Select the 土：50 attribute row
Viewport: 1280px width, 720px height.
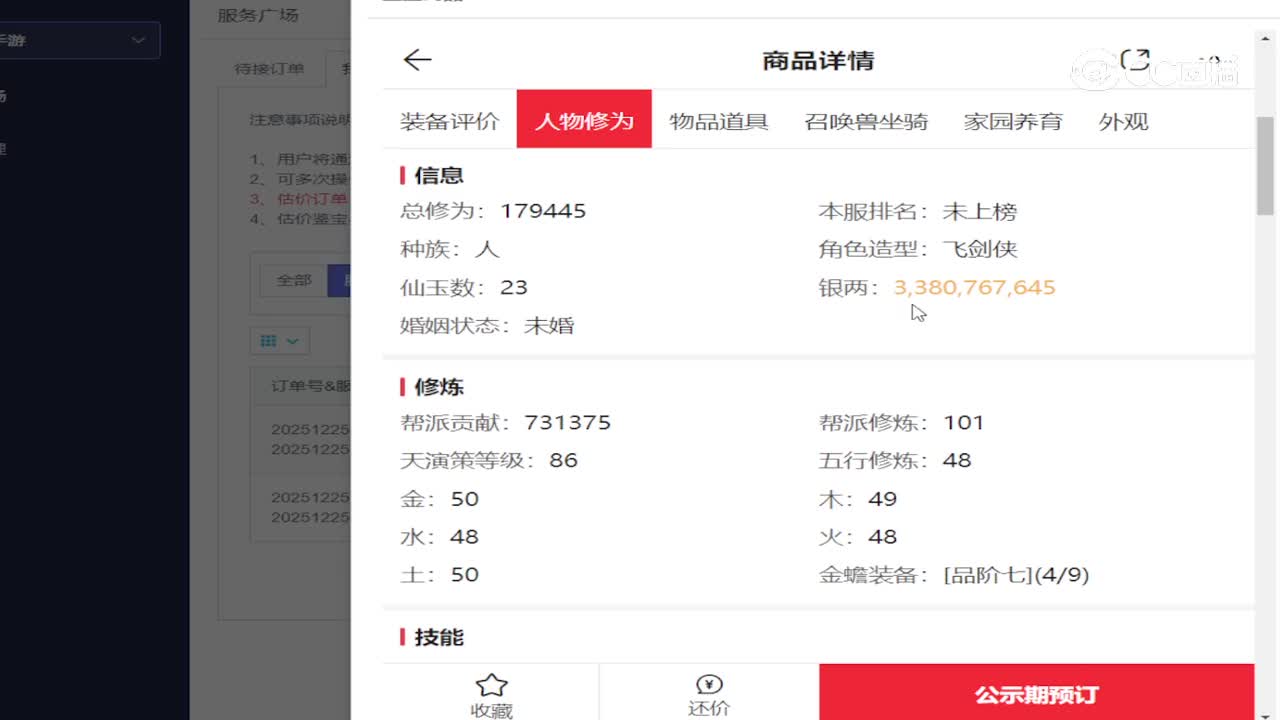[x=439, y=574]
